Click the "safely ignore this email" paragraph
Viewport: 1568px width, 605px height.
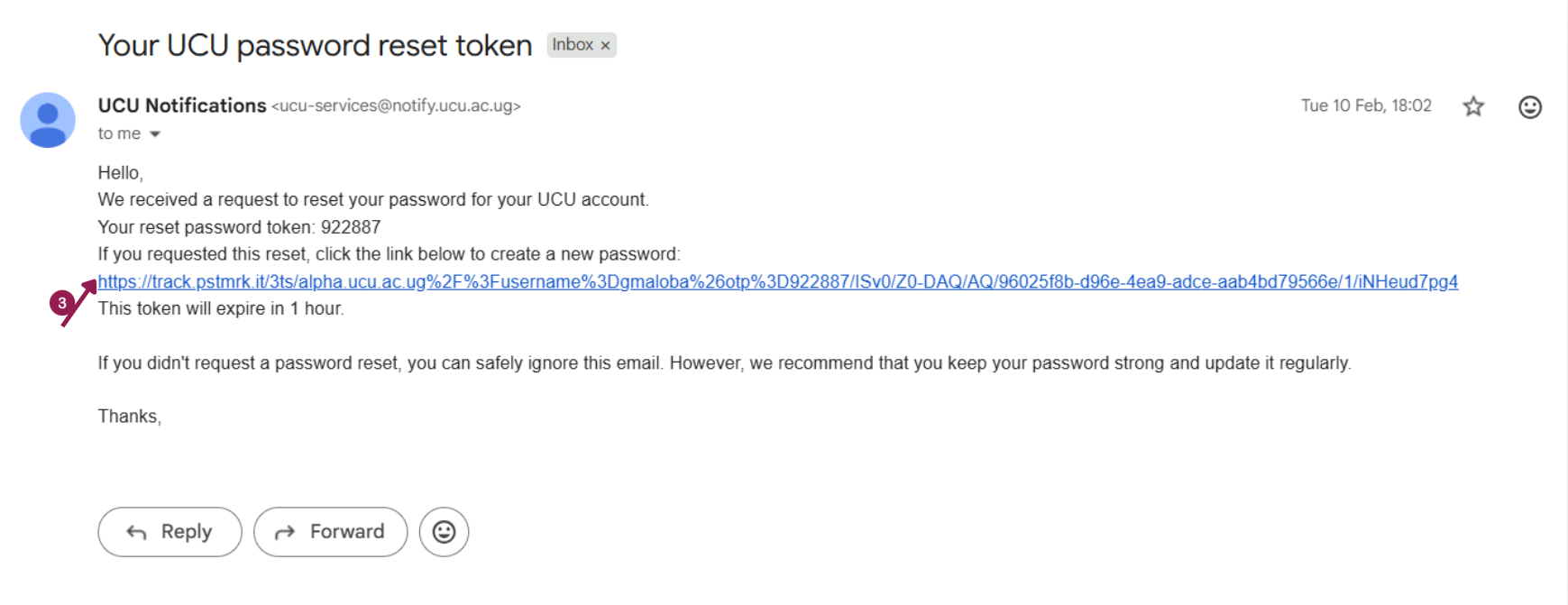coord(723,363)
